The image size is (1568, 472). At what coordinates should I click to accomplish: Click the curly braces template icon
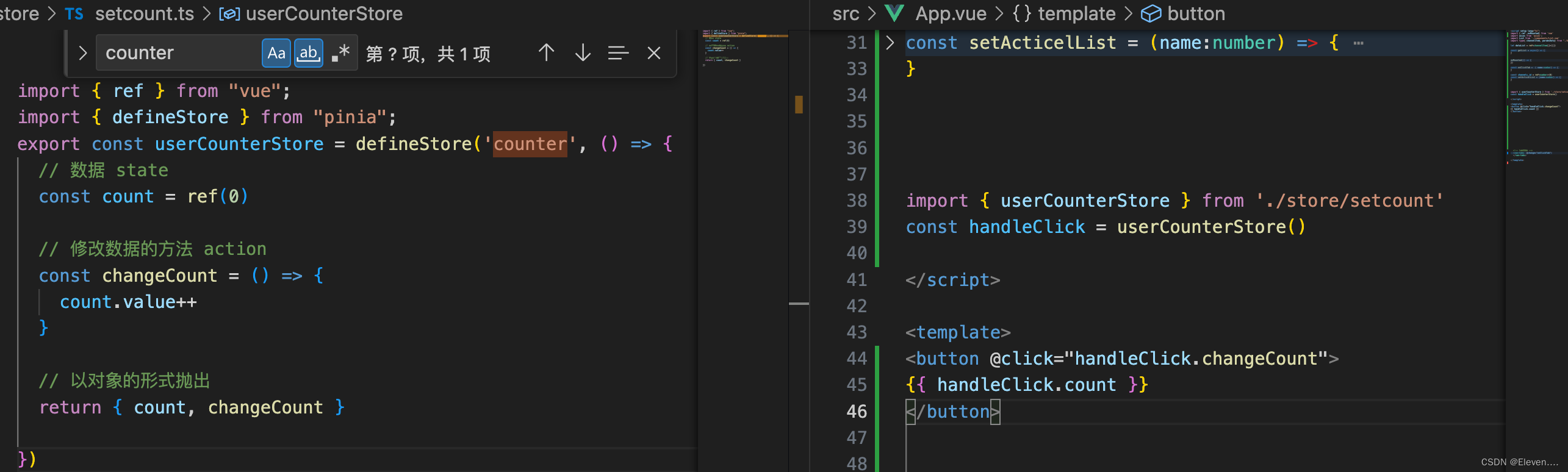[x=1022, y=13]
